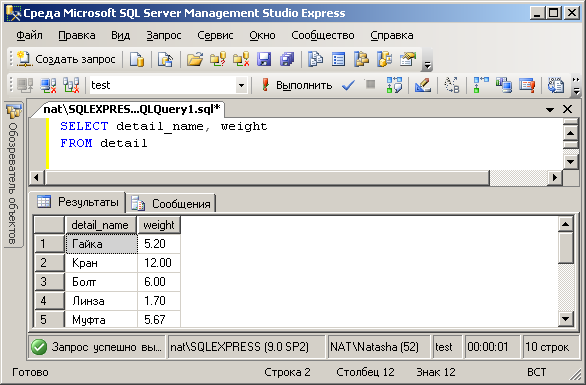This screenshot has width=586, height=385.
Task: Toggle Include Client Statistics icon
Action: tap(504, 86)
